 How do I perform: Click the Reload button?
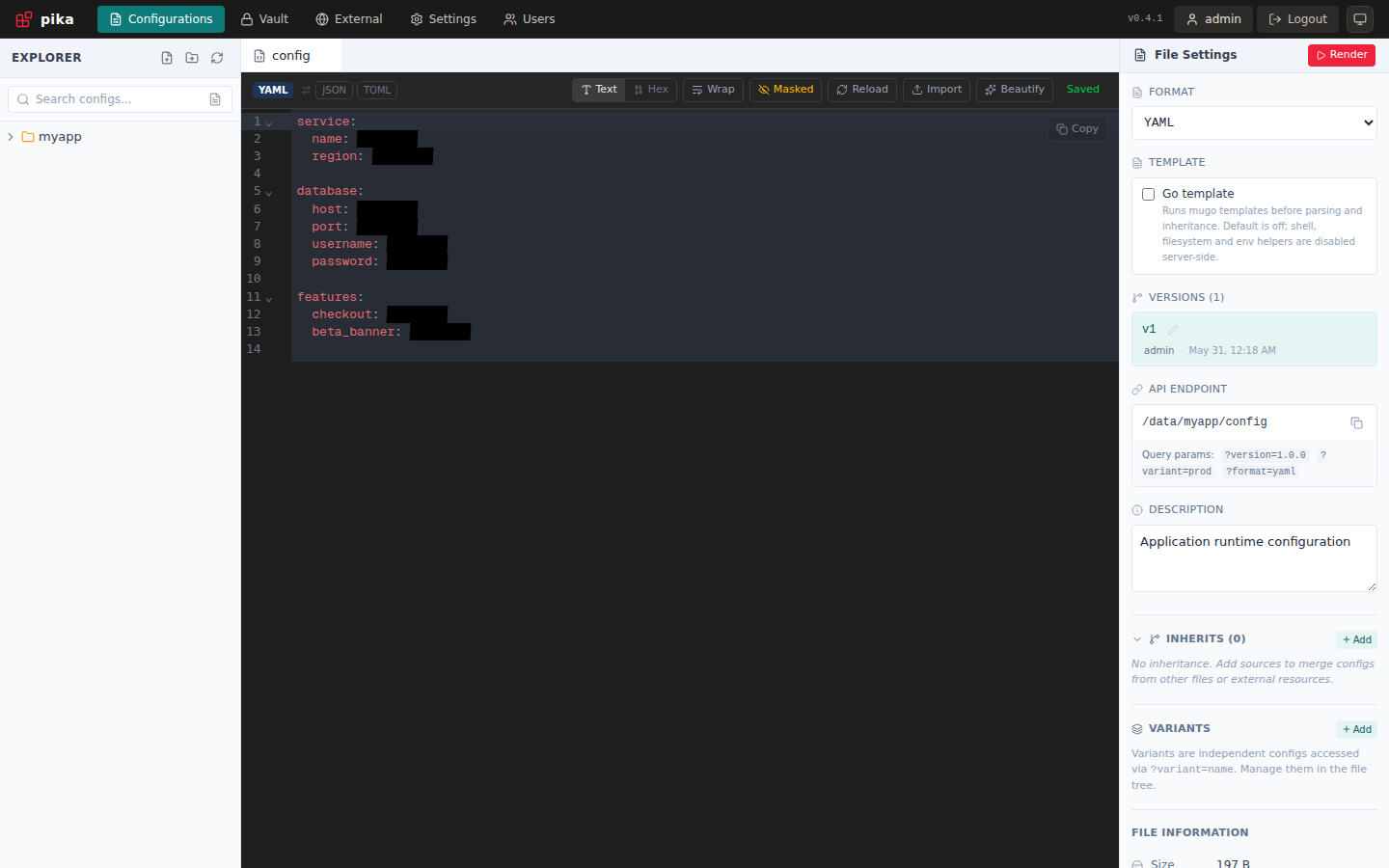pyautogui.click(x=862, y=90)
